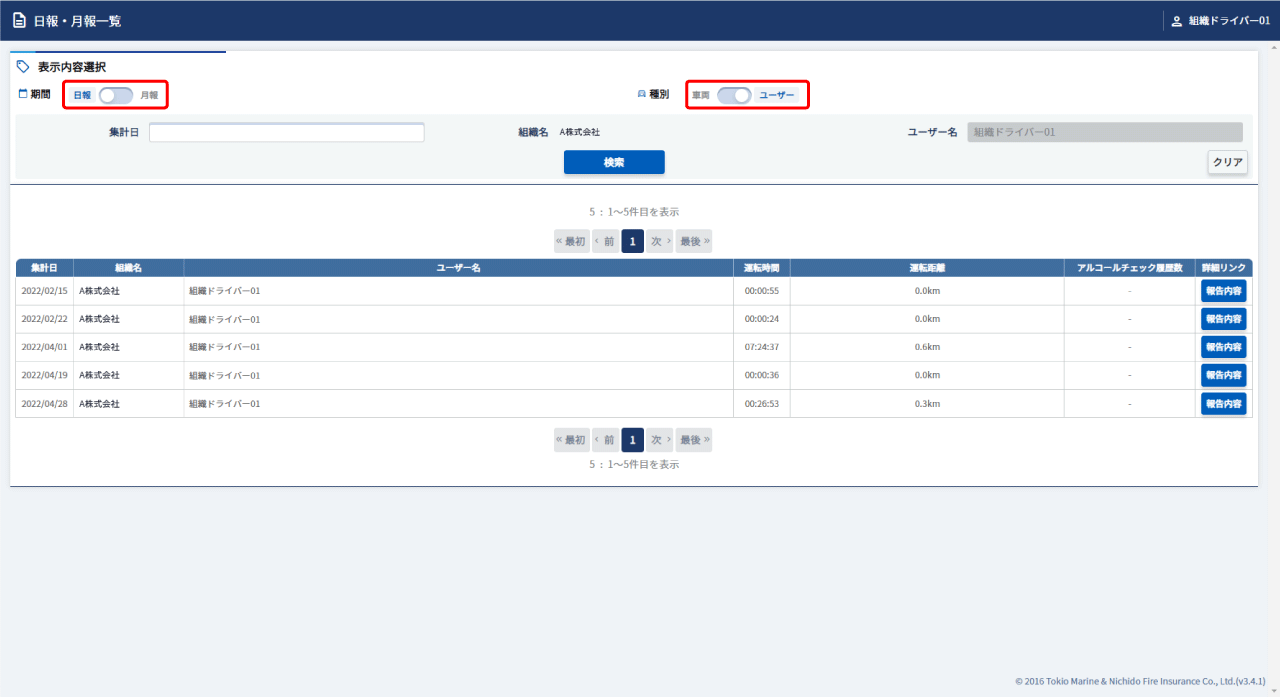1280x697 pixels.
Task: Click the tag icon beside 表示内容選択
Action: click(x=23, y=67)
